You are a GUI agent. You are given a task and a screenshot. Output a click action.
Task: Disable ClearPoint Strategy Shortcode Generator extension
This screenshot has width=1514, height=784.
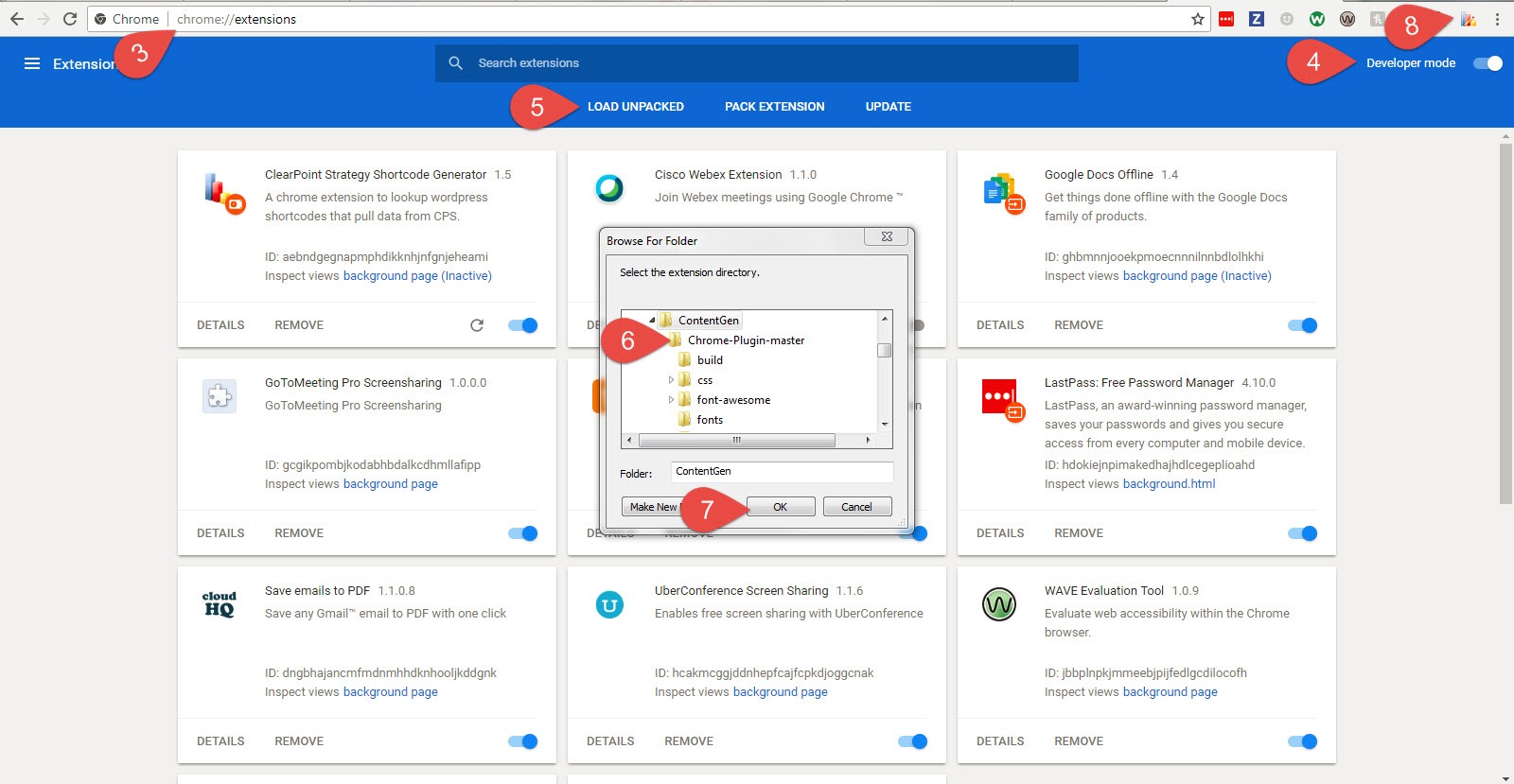523,325
